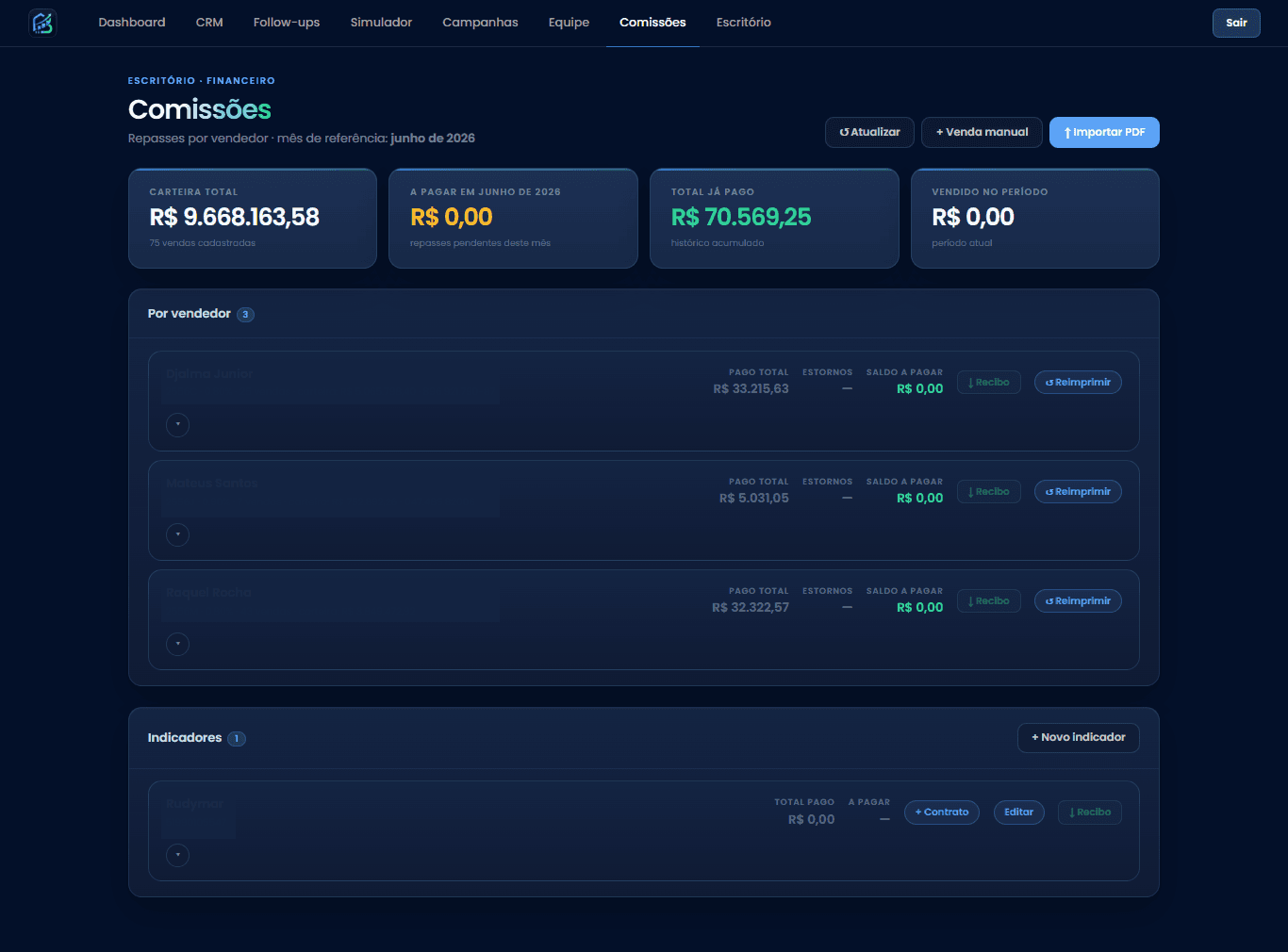Select Campanhas in top navigation
The image size is (1288, 952).
click(480, 23)
